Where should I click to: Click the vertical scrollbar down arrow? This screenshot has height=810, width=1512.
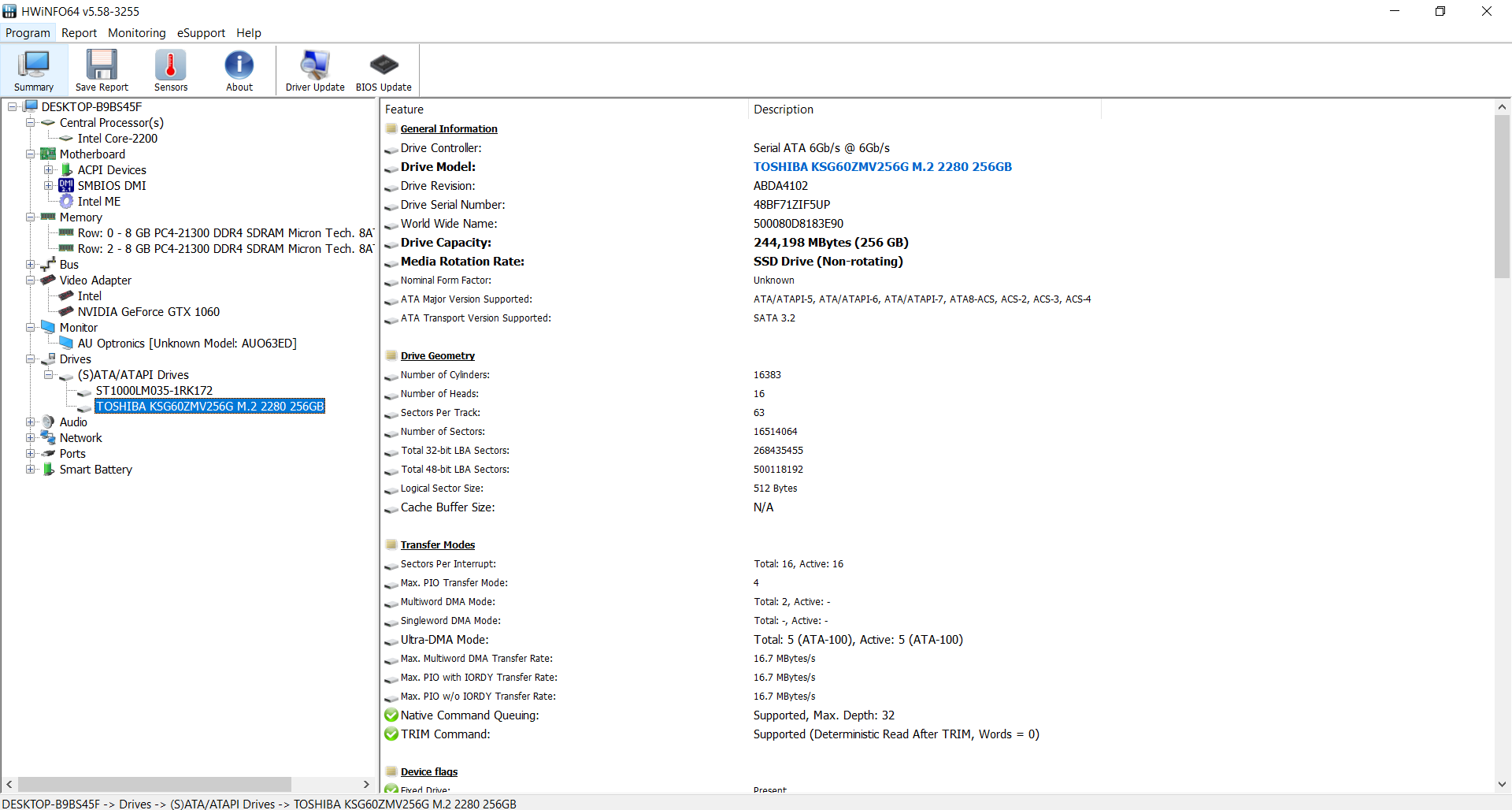[1502, 784]
